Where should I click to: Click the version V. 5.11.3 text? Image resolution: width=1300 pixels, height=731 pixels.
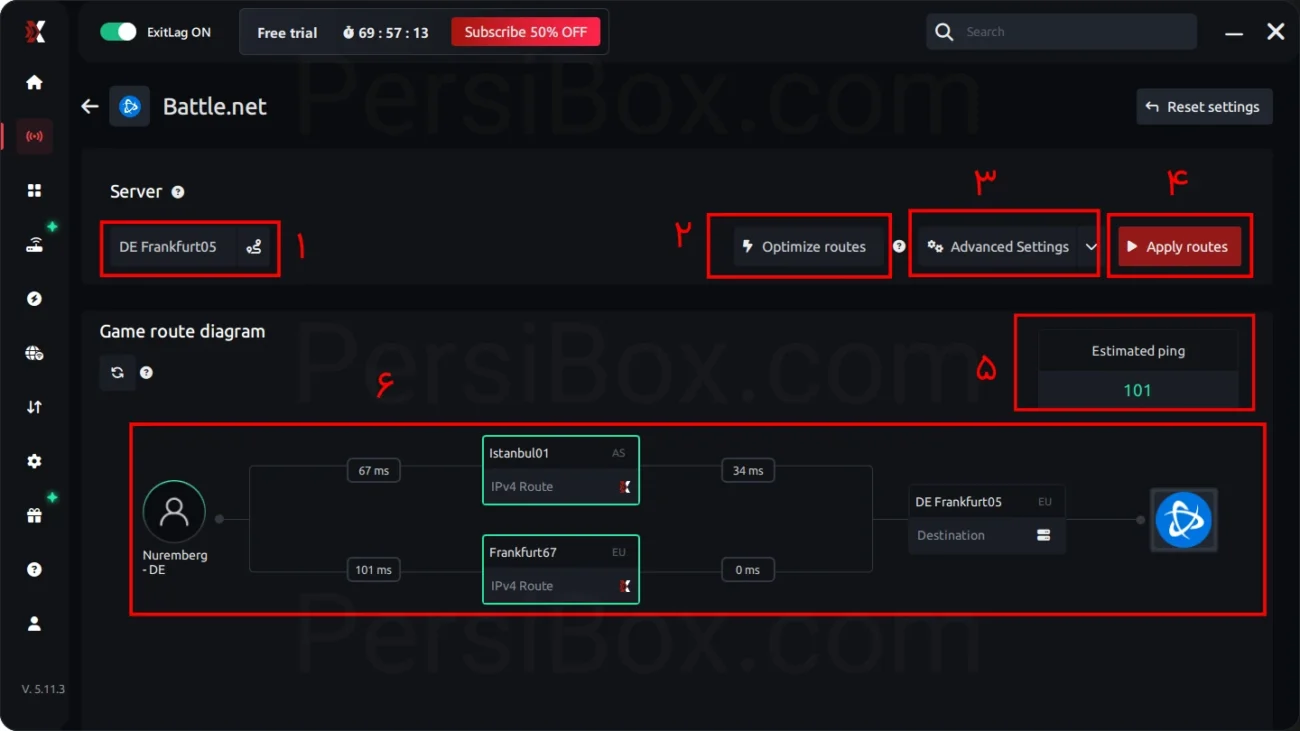pyautogui.click(x=43, y=689)
